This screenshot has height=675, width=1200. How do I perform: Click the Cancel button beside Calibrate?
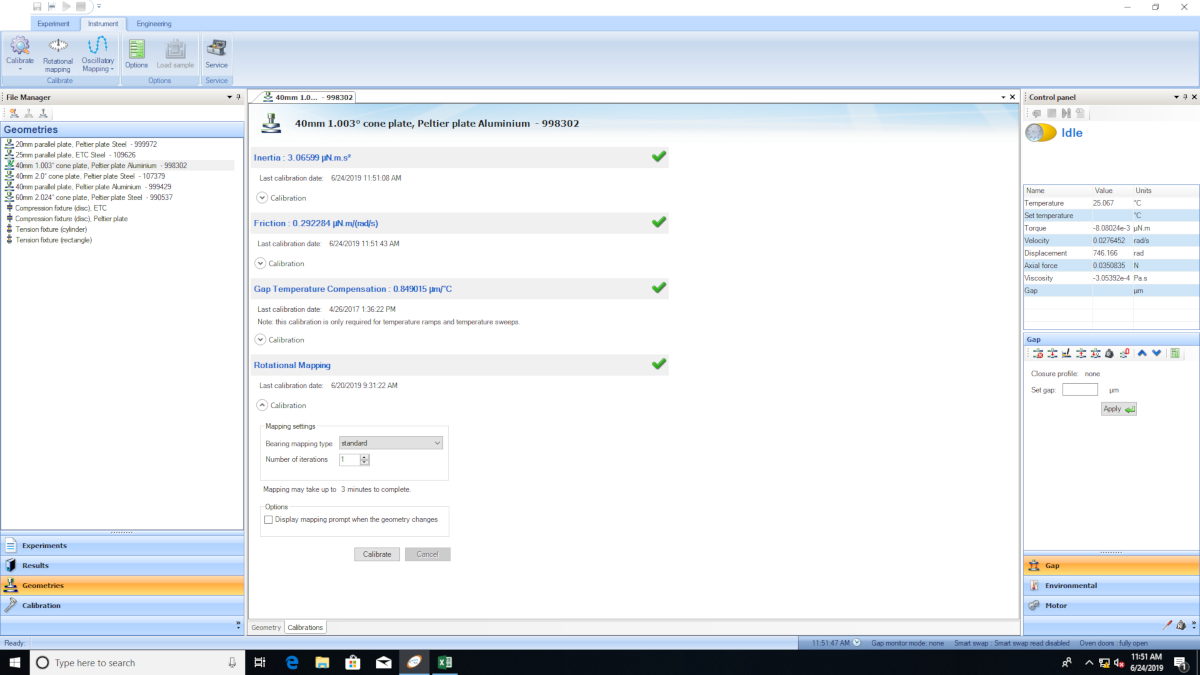pos(428,554)
